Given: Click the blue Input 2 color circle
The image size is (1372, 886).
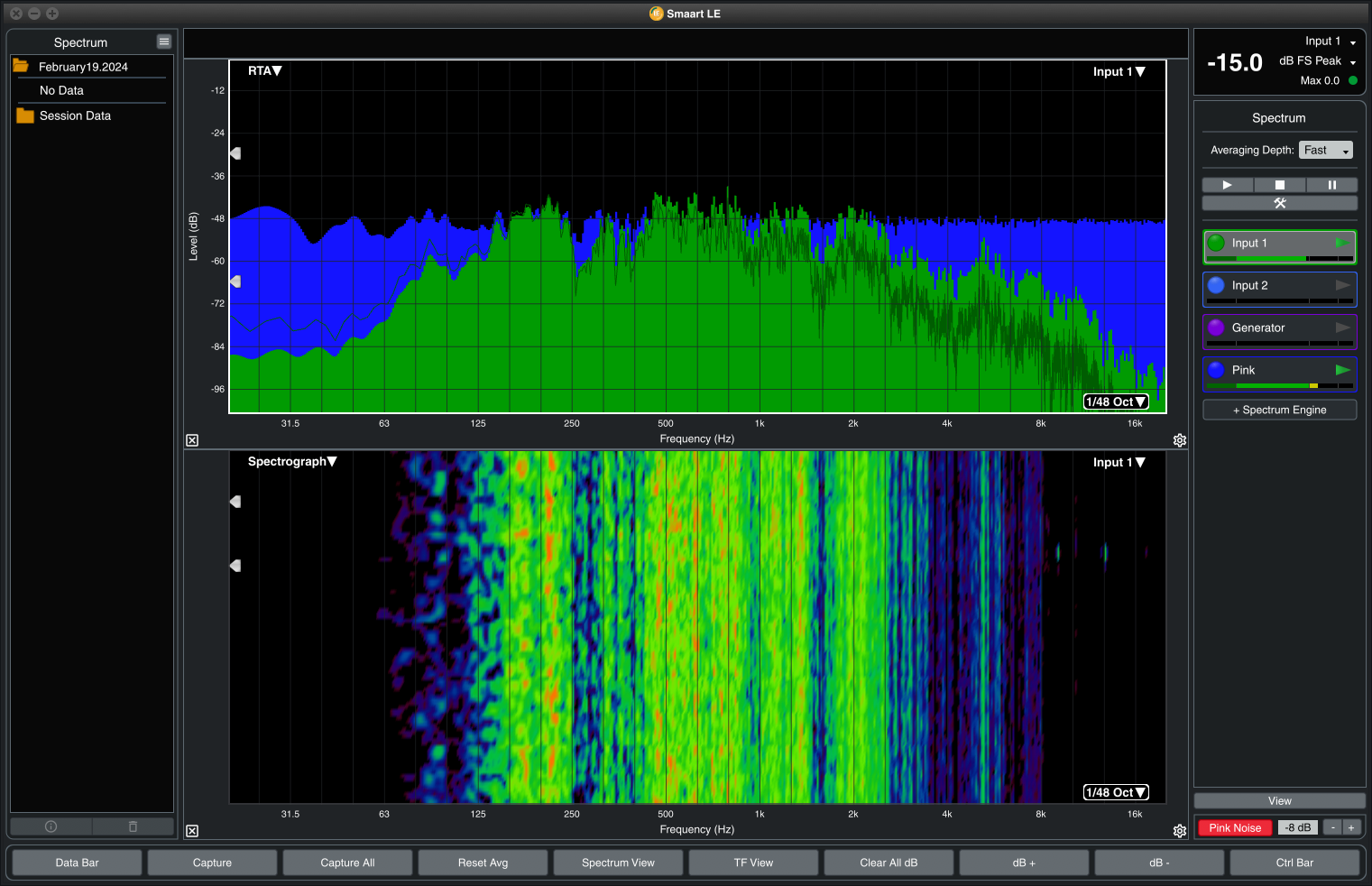Looking at the screenshot, I should pos(1216,285).
